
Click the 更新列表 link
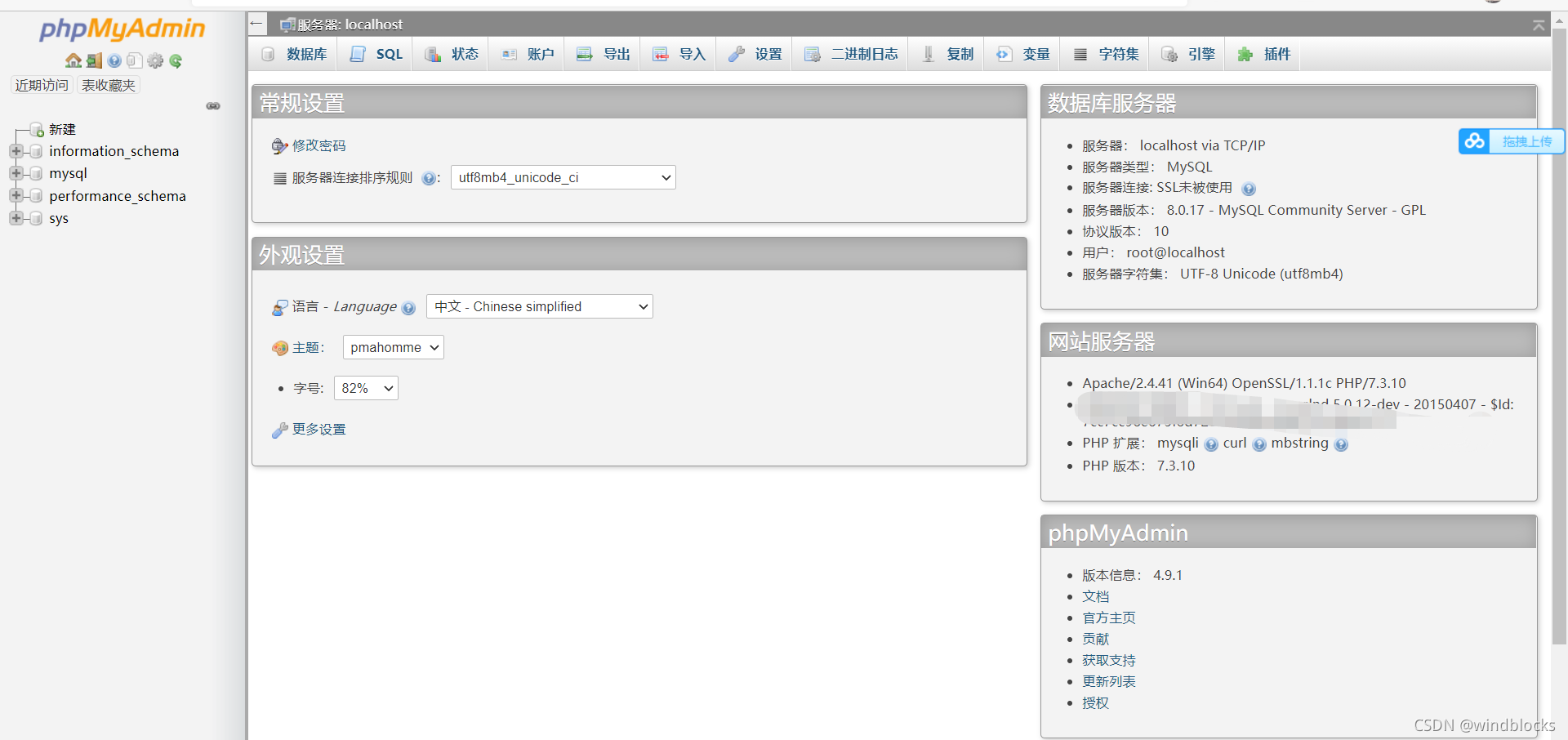pyautogui.click(x=1108, y=681)
